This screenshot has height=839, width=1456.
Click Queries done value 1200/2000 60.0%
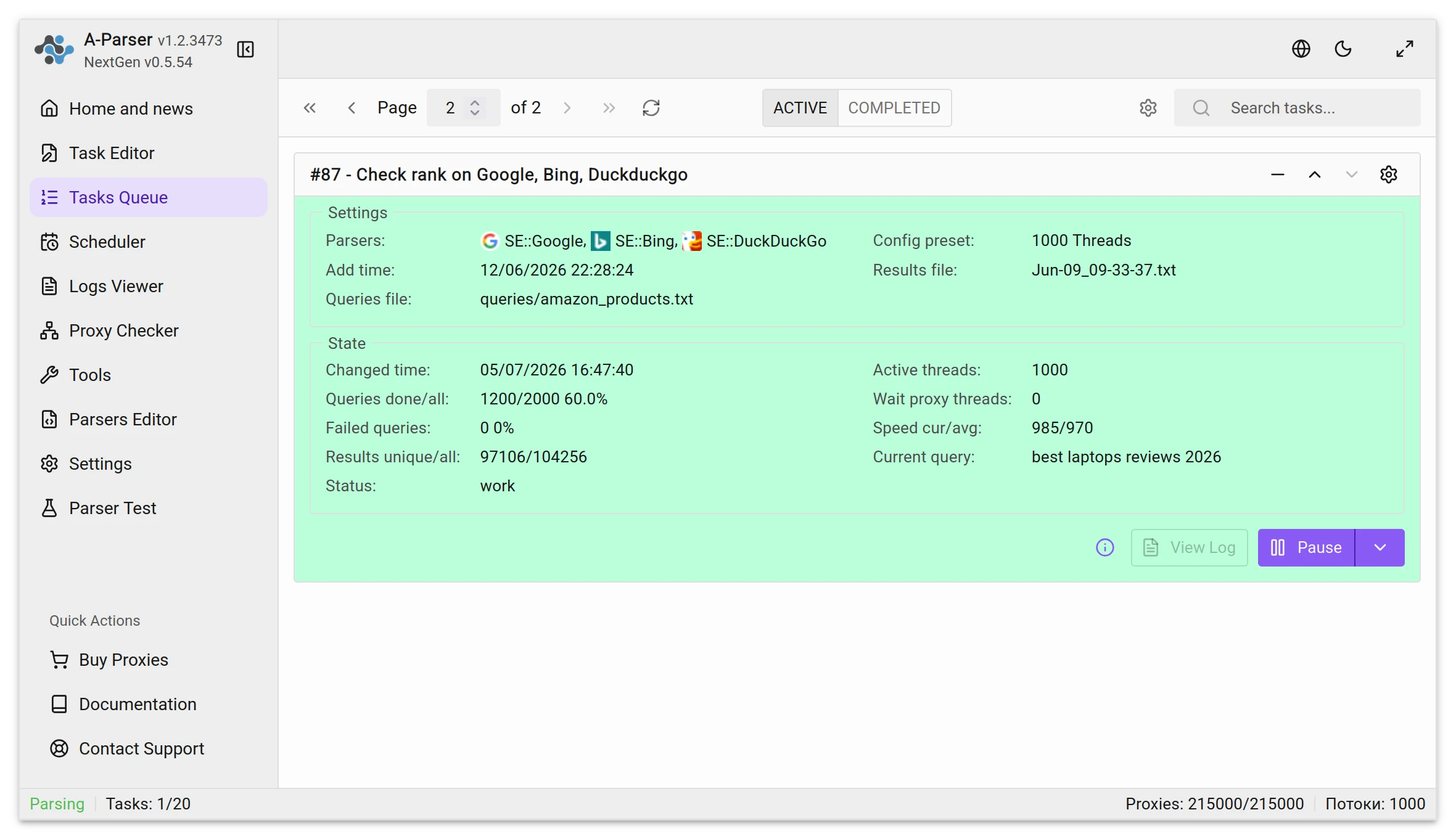(543, 399)
